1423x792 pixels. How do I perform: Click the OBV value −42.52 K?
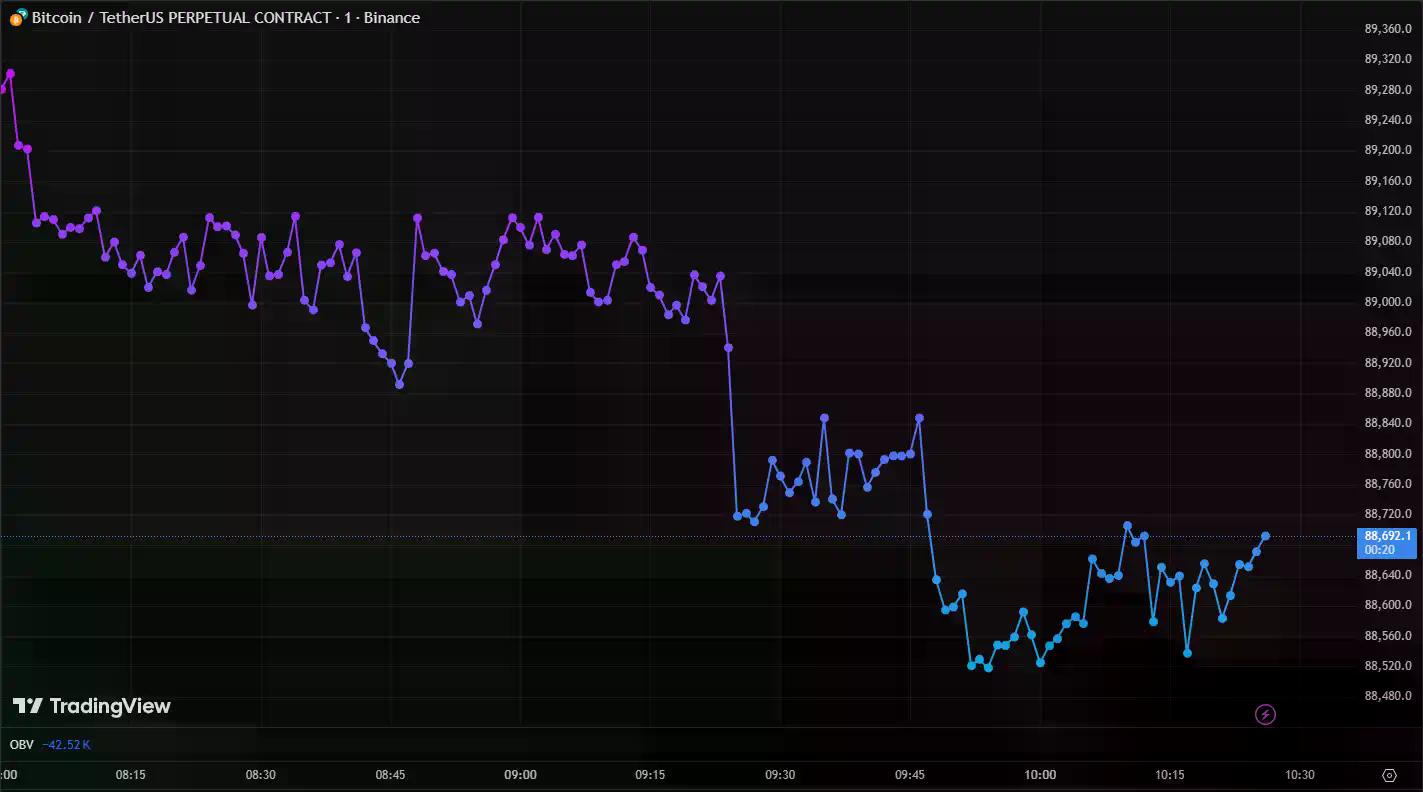67,745
